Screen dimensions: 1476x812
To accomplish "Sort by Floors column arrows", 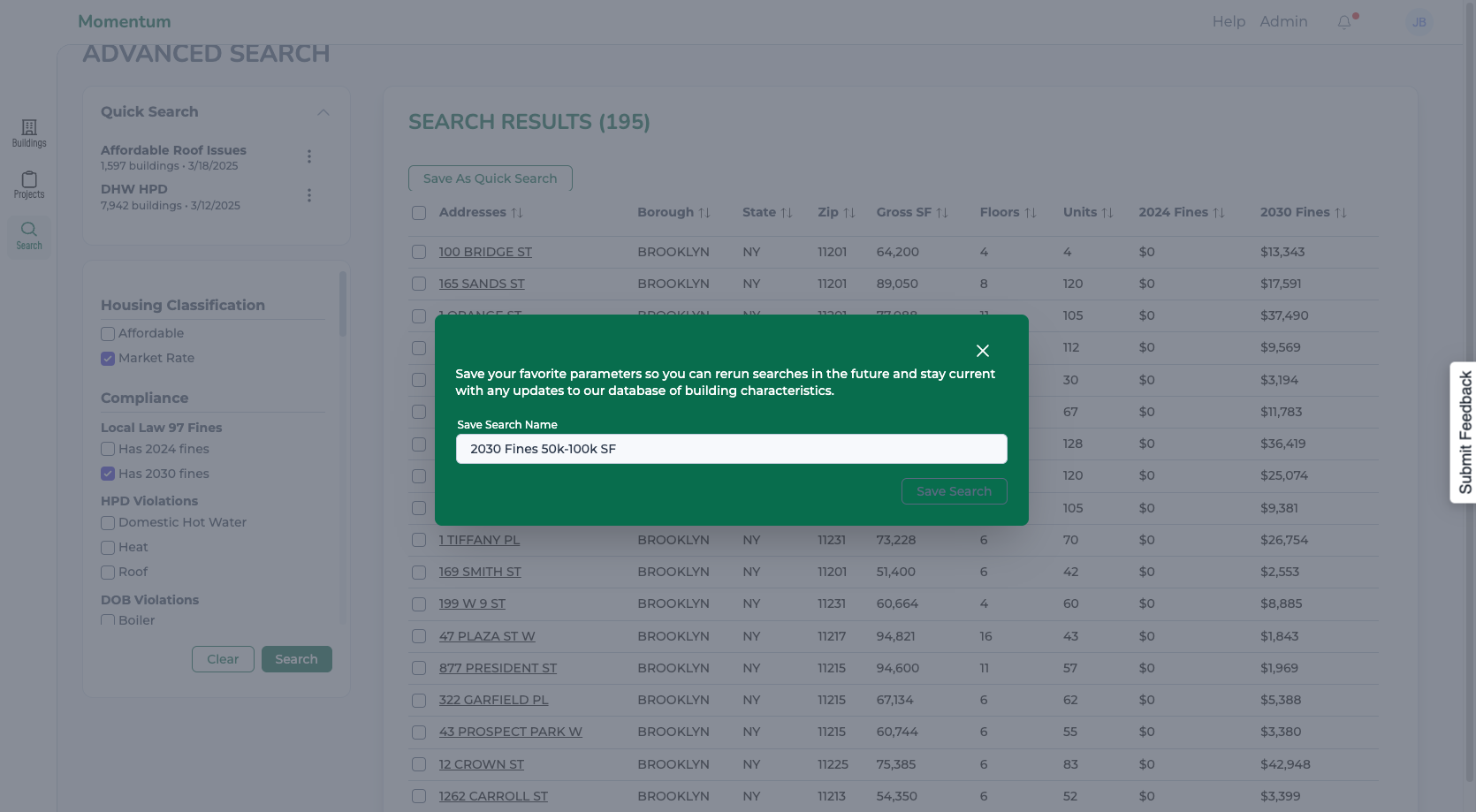I will click(1031, 213).
